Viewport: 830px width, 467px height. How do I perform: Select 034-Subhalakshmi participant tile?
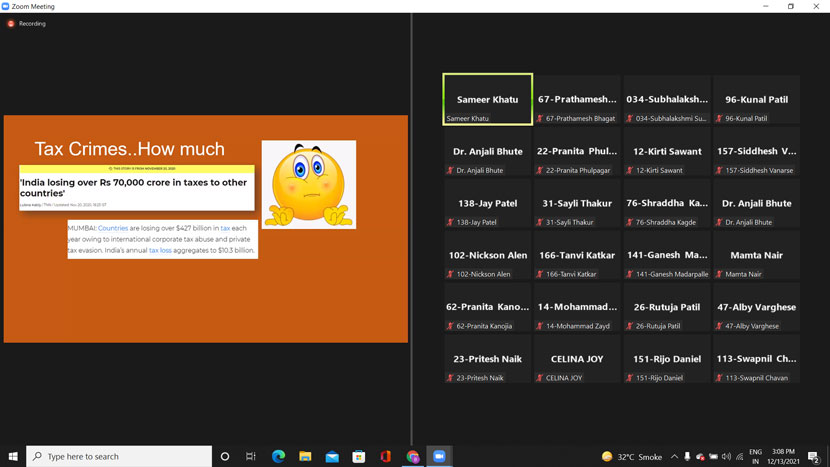tap(667, 100)
